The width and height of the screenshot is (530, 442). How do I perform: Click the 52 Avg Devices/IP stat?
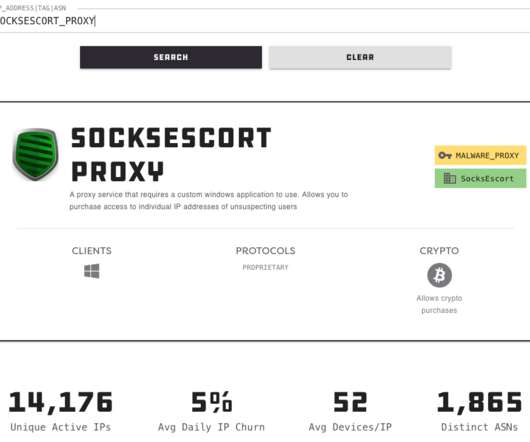(x=350, y=411)
